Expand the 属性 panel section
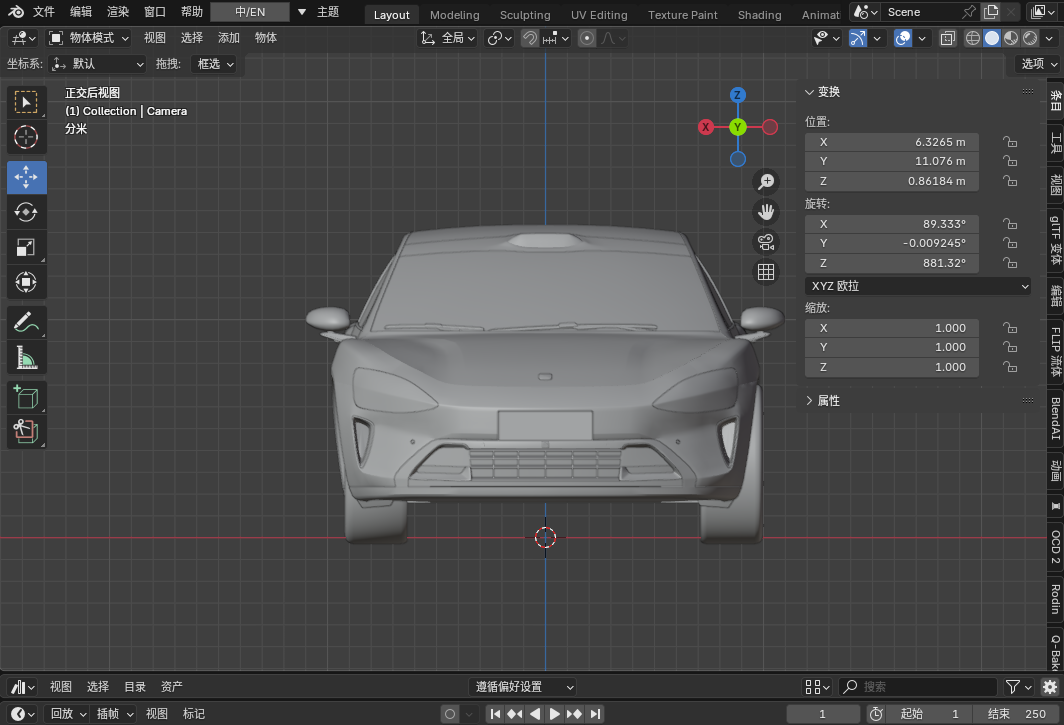 tap(828, 400)
